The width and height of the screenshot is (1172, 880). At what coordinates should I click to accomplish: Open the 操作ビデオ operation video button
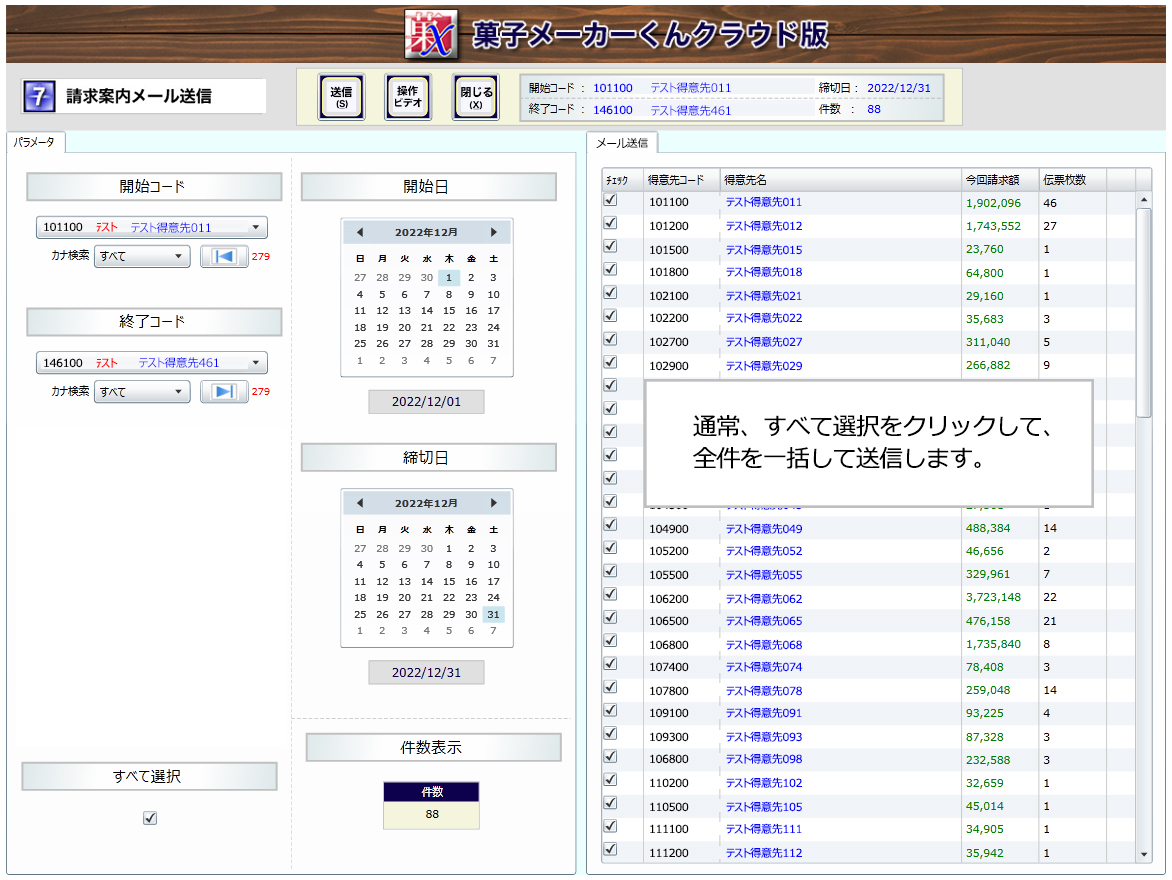click(x=408, y=97)
